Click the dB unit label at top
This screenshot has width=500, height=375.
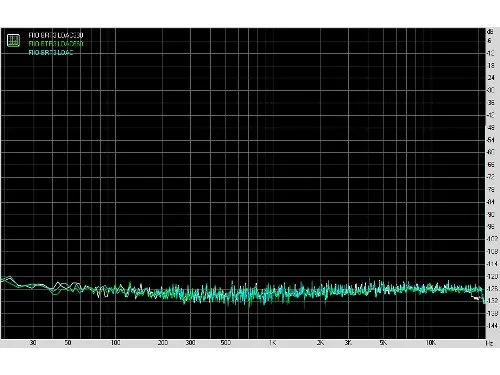click(x=490, y=32)
